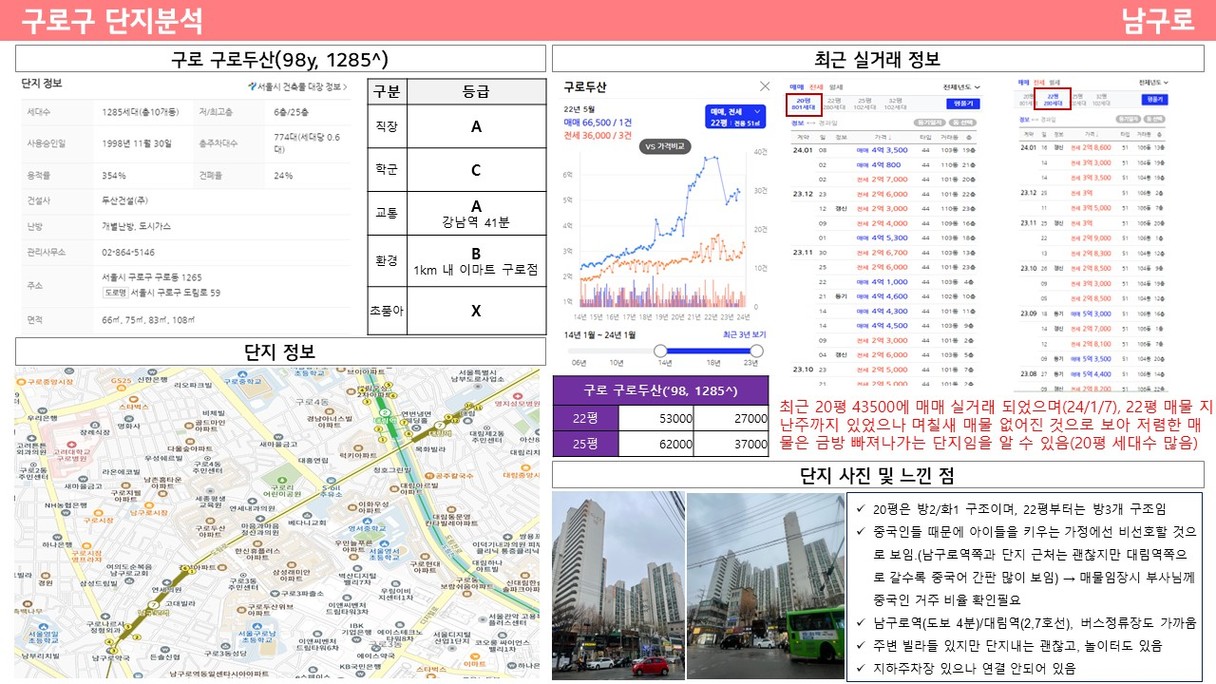Viewport: 1216px width, 684px height.
Task: Select 월세 tab in the right transaction list
Action: click(1055, 83)
